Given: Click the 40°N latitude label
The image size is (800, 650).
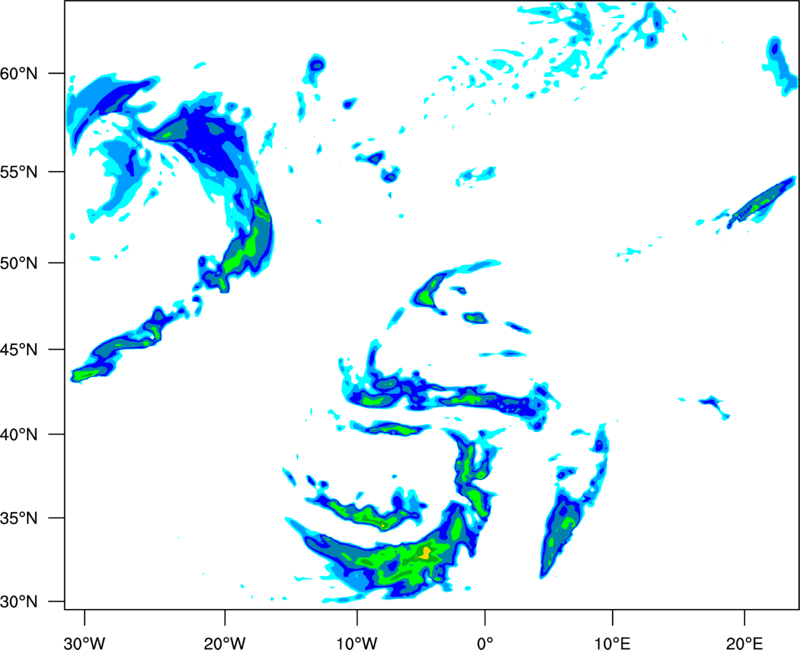Looking at the screenshot, I should [19, 435].
